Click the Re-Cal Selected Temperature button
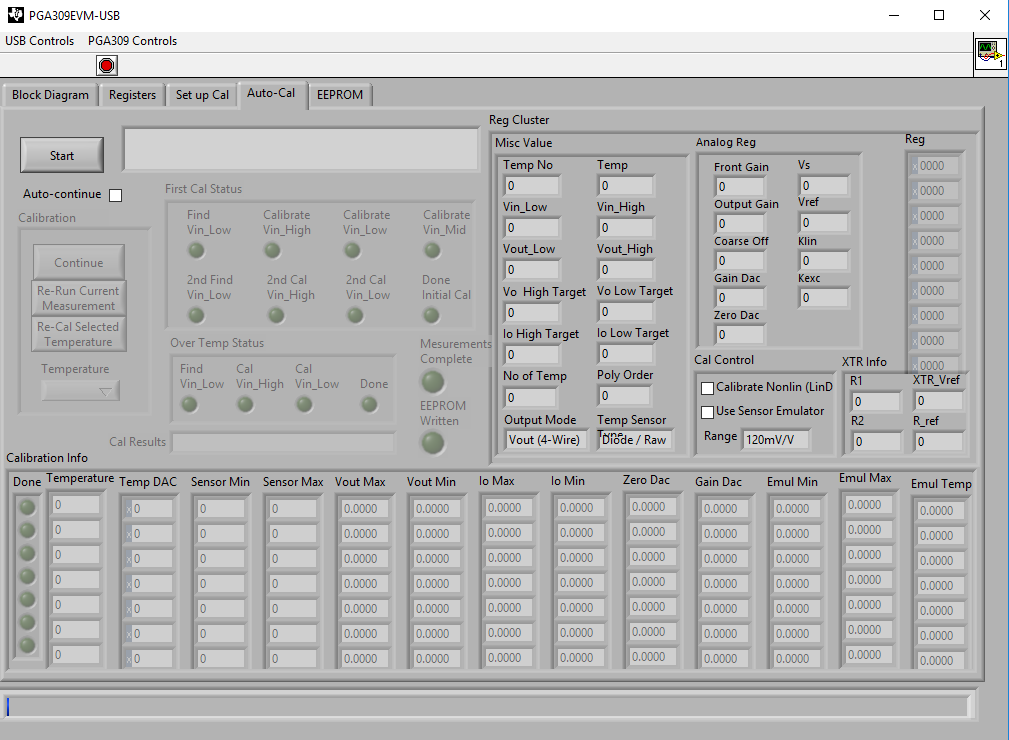The width and height of the screenshot is (1009, 740). [79, 334]
